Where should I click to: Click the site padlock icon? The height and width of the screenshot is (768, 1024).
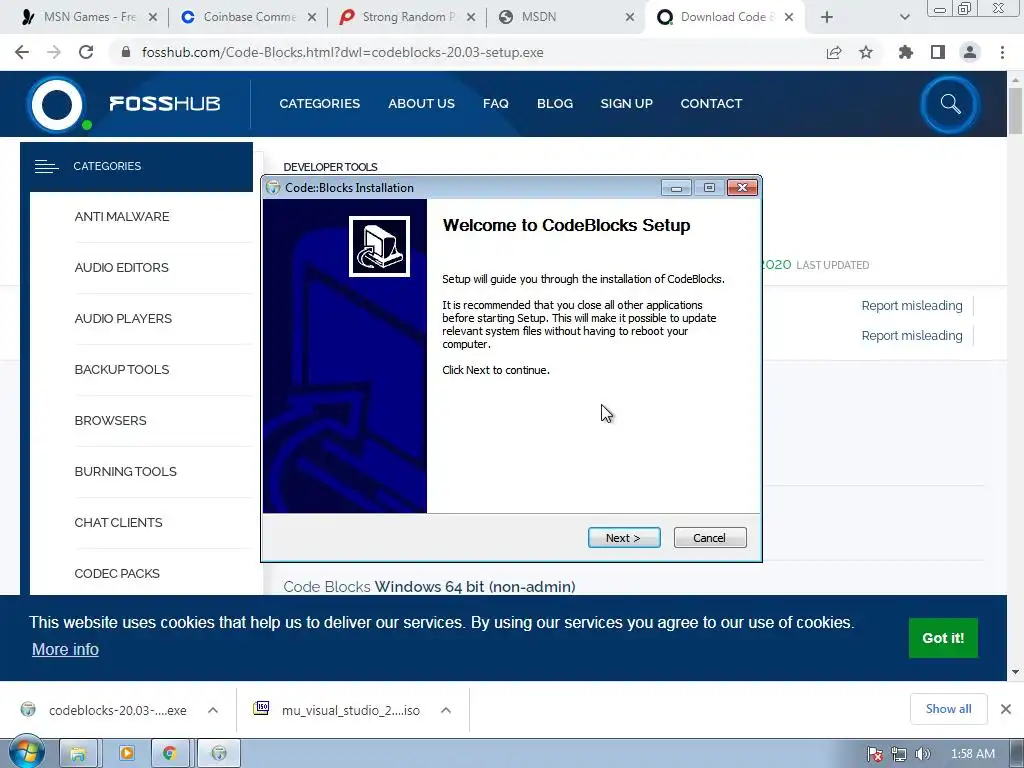126,52
